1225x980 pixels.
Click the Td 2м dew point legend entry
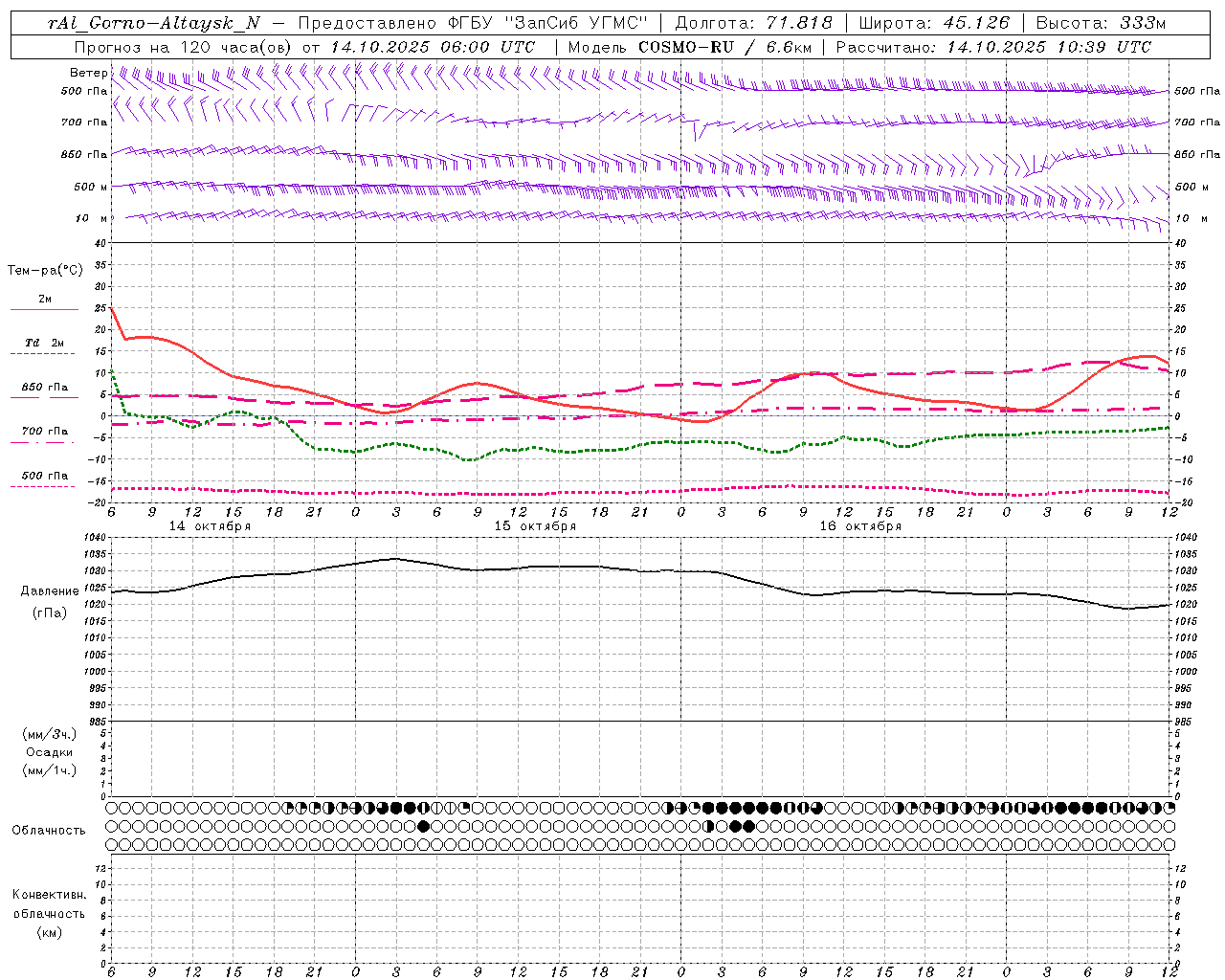(45, 343)
